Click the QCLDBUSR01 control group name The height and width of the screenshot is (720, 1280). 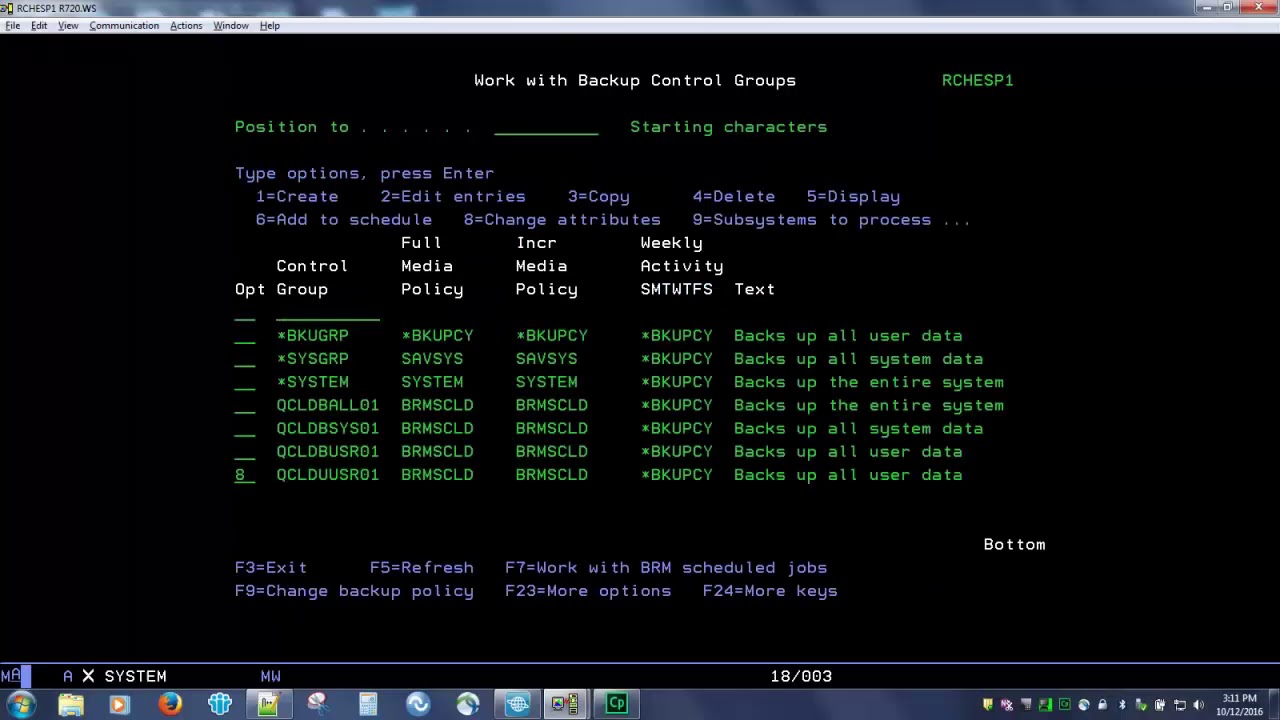(328, 452)
